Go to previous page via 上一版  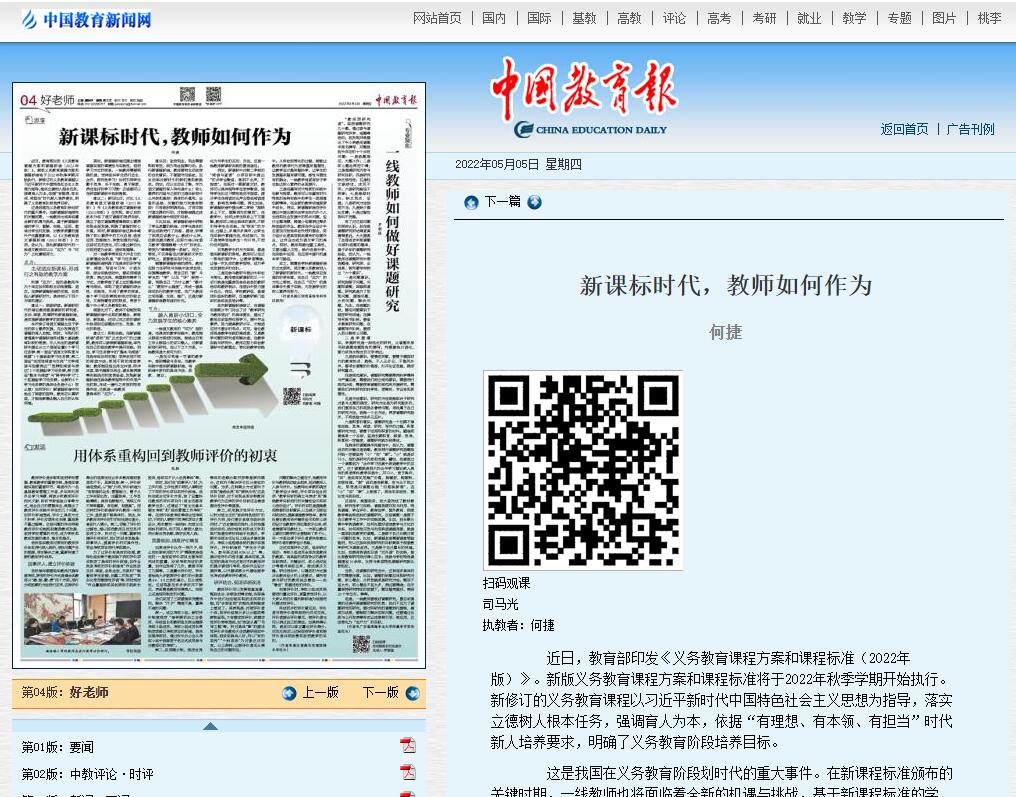click(321, 693)
